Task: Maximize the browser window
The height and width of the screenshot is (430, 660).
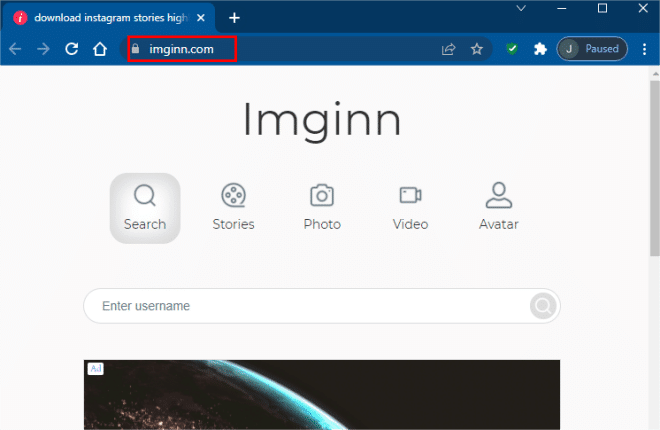Action: point(602,8)
